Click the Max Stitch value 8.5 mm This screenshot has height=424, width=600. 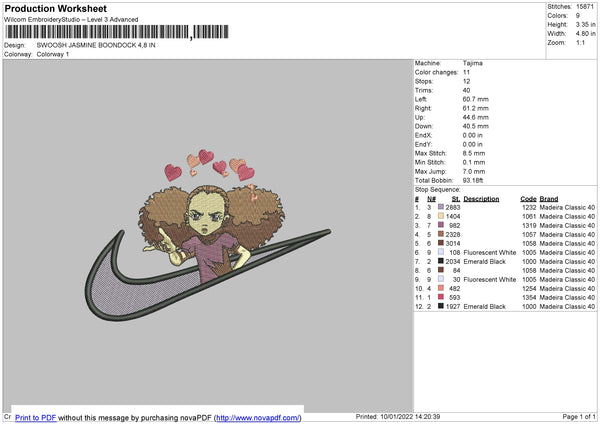tap(474, 153)
